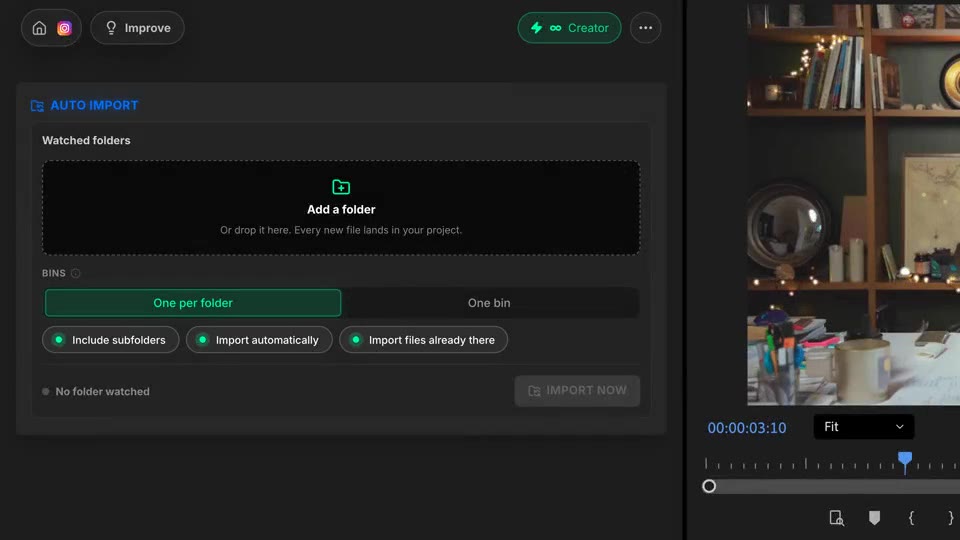
Task: Select the One per folder option
Action: [x=193, y=303]
